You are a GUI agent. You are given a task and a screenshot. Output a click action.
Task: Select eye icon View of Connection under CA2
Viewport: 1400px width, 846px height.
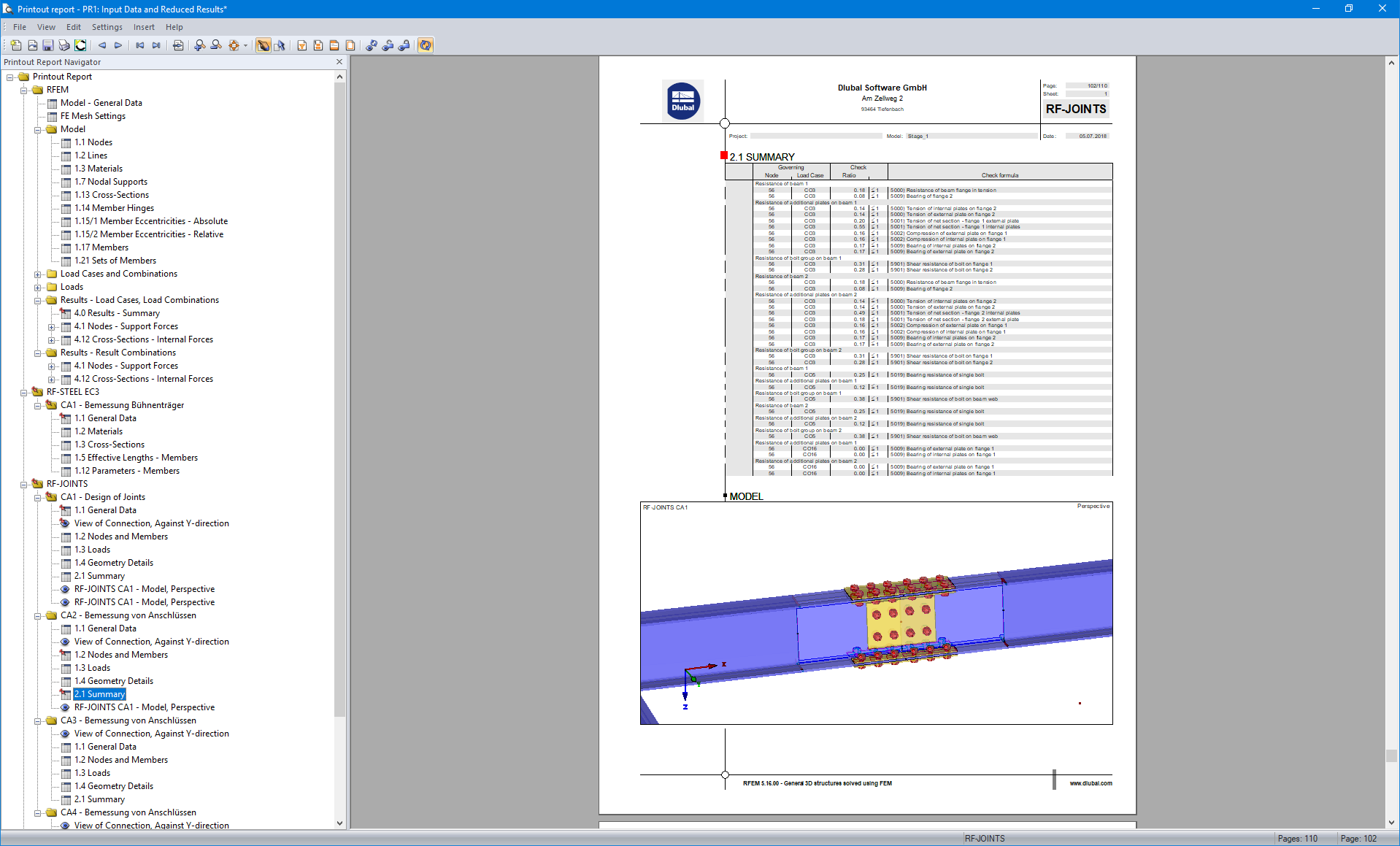click(66, 642)
